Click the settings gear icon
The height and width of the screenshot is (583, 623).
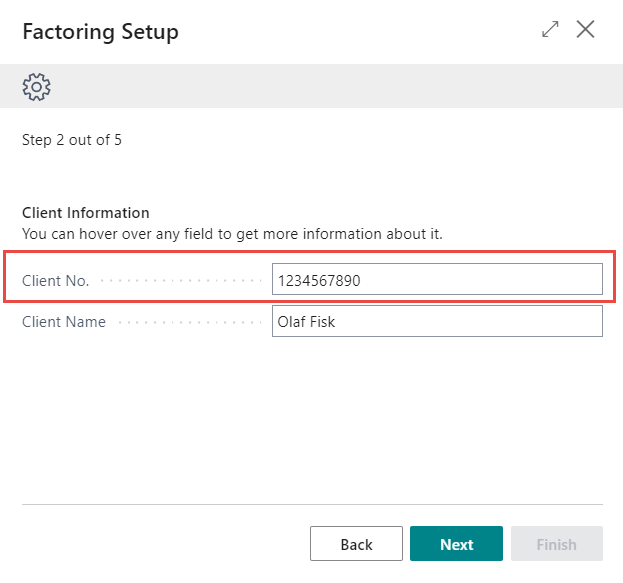pos(36,87)
